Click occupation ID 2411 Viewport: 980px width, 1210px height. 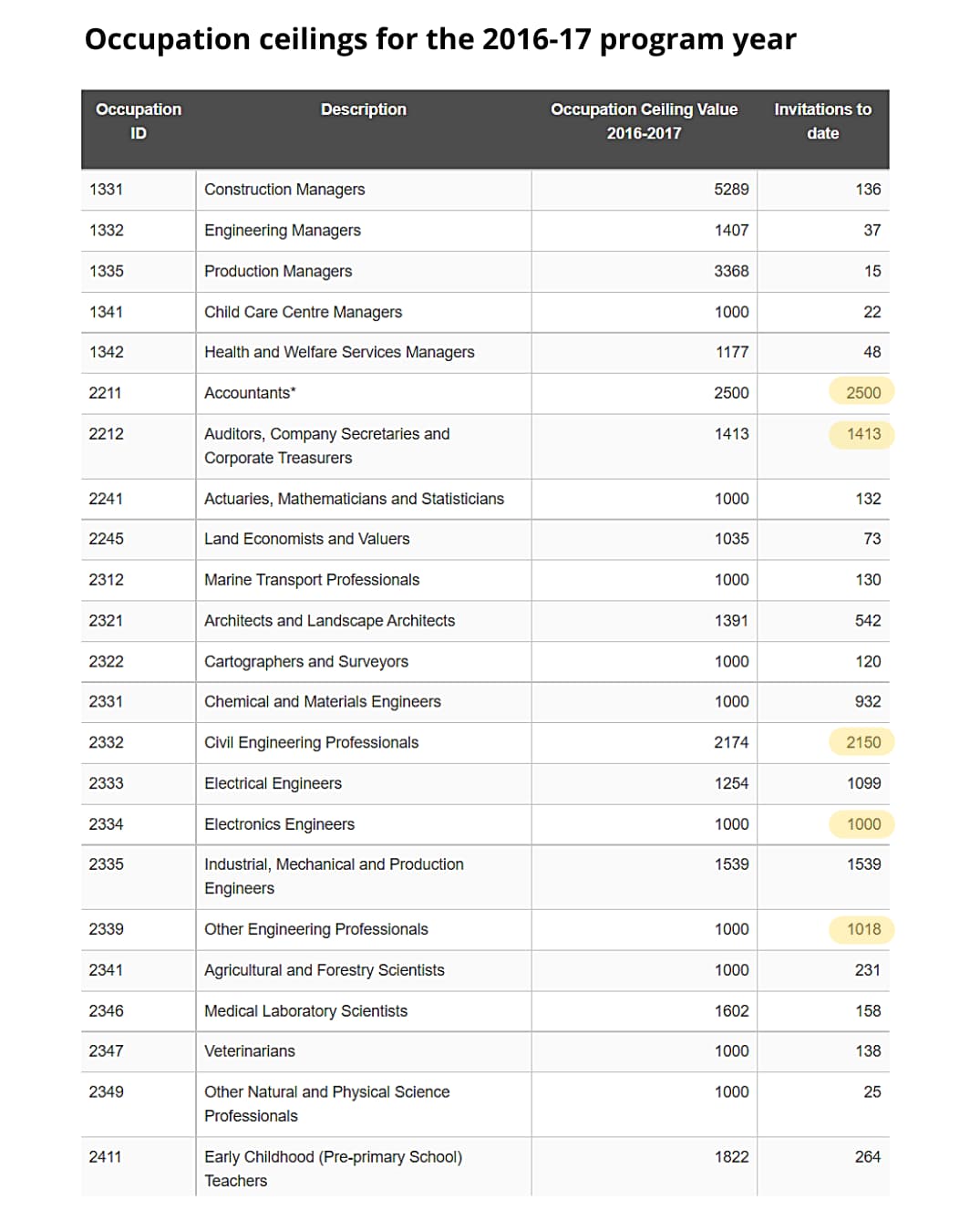click(105, 1157)
